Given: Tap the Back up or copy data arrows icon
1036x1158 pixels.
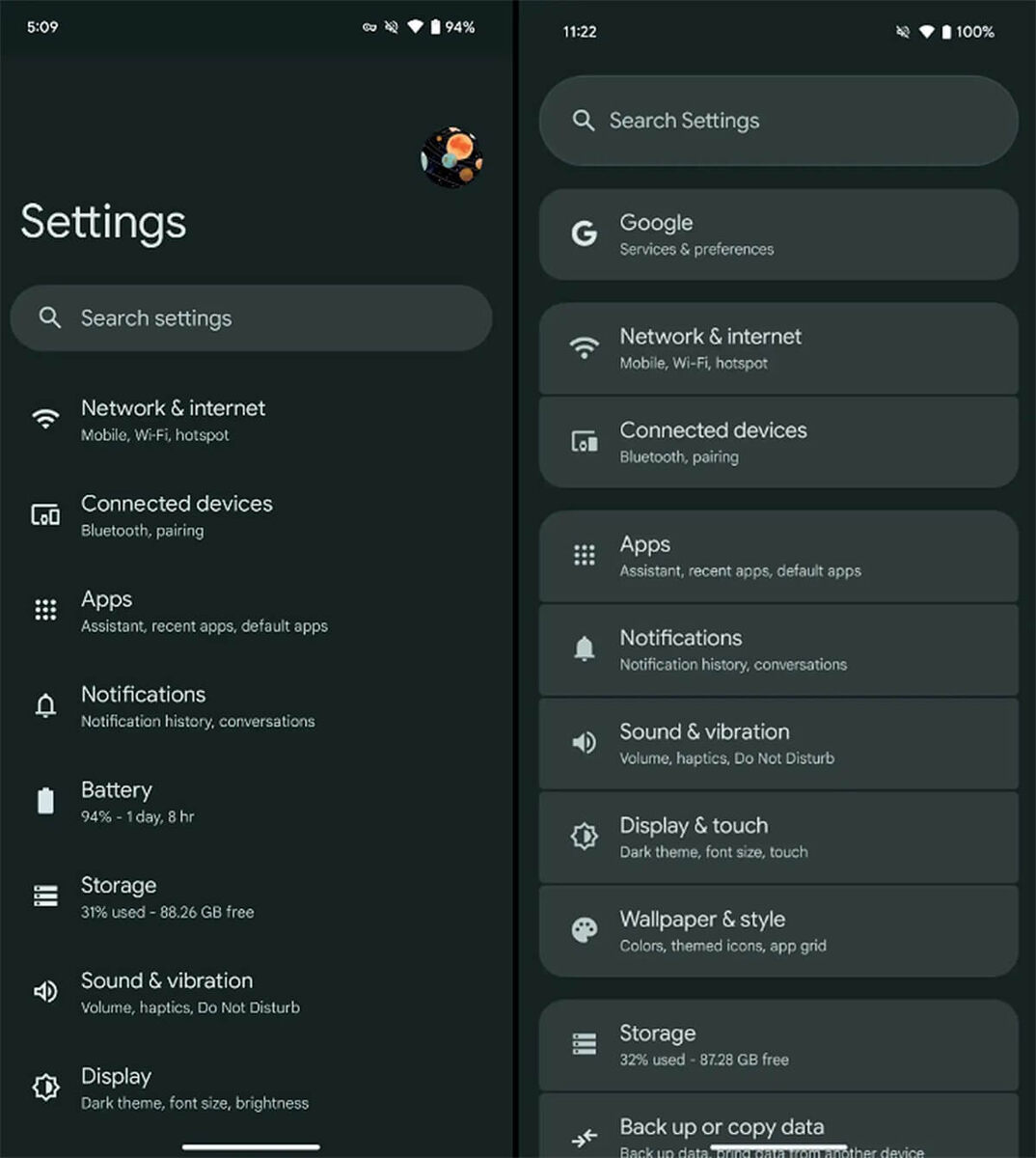Looking at the screenshot, I should pyautogui.click(x=585, y=1139).
